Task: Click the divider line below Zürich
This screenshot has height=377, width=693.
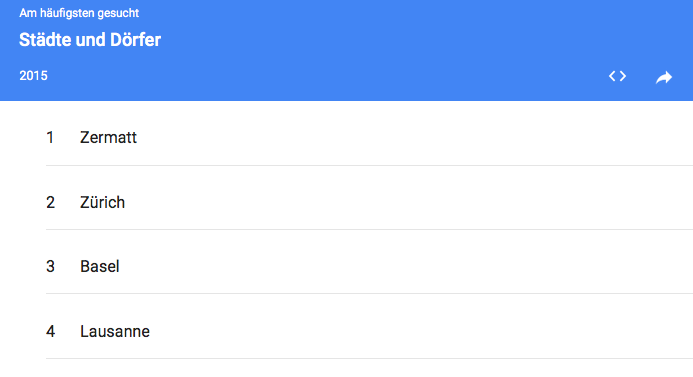Action: 369,229
